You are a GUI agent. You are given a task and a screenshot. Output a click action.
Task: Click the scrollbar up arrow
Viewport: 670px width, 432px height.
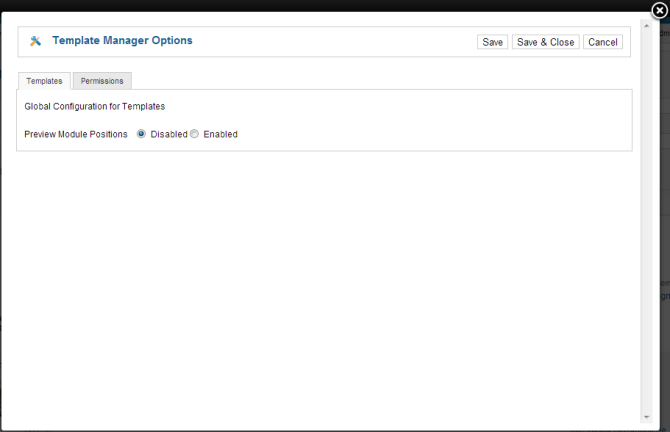click(647, 27)
